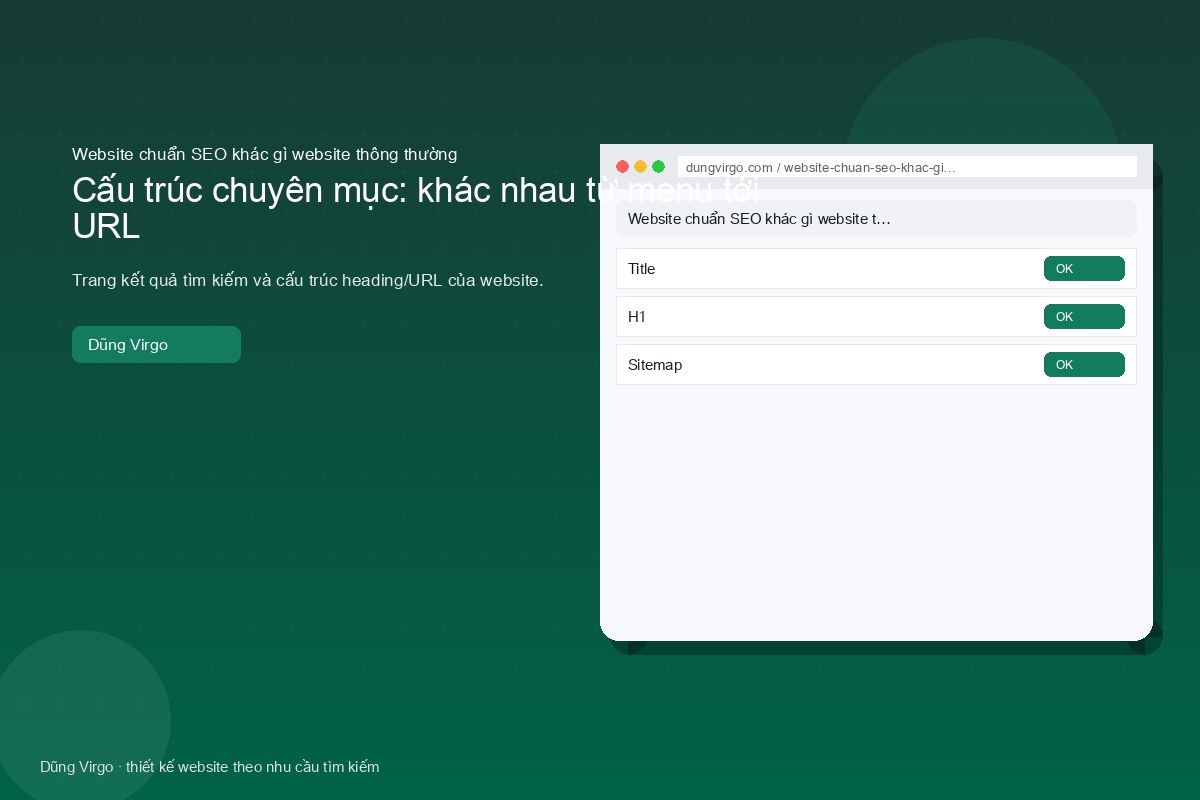1200x800 pixels.
Task: Click footer text 'Dũng Virgo · thiết kế website…'
Action: (x=210, y=767)
